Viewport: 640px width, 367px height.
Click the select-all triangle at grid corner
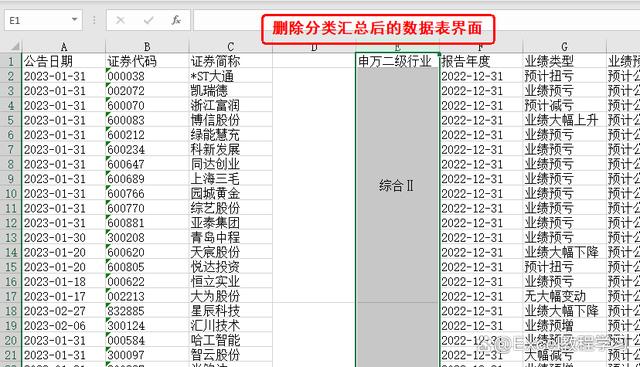[14, 46]
